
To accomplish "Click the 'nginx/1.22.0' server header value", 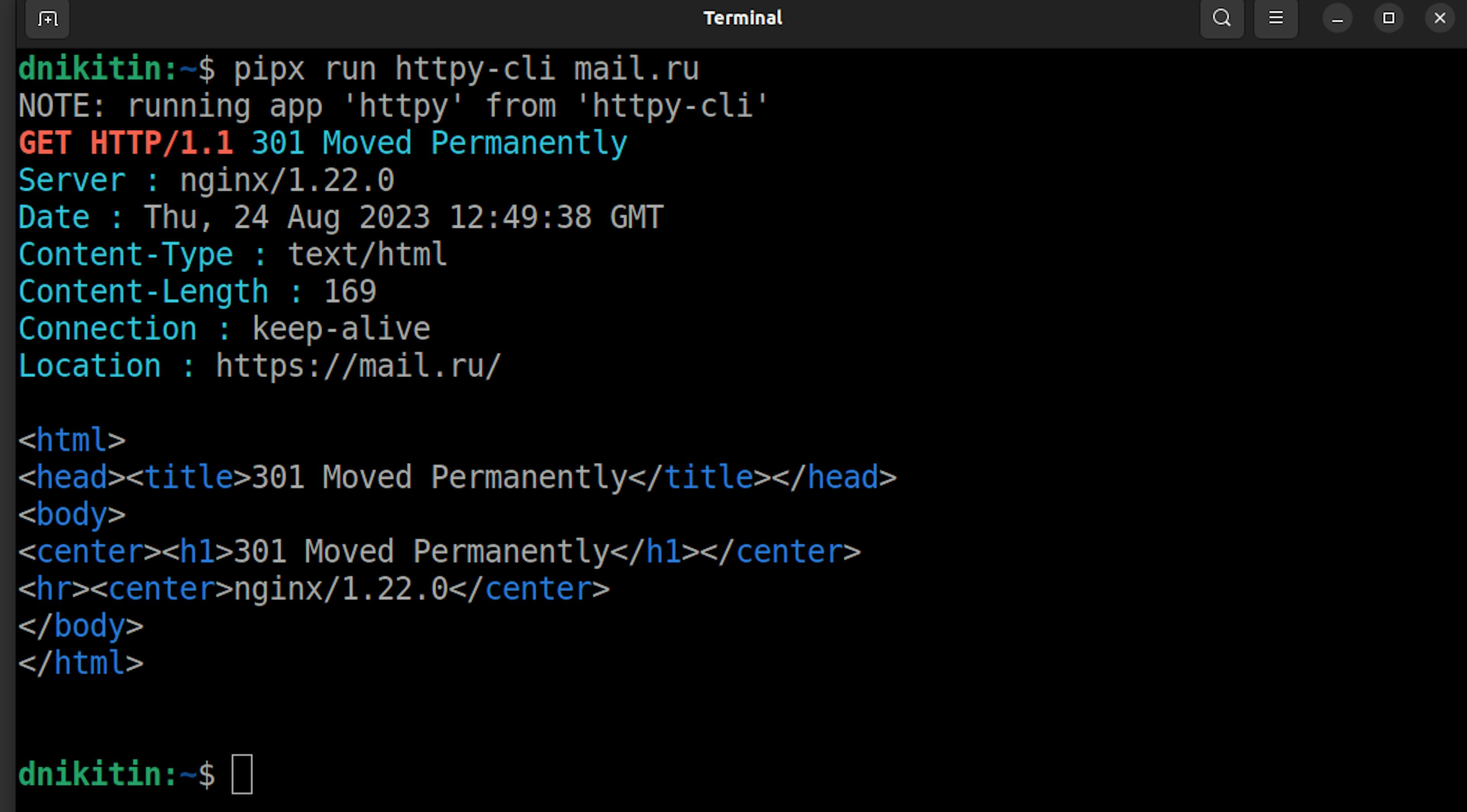I will [287, 181].
